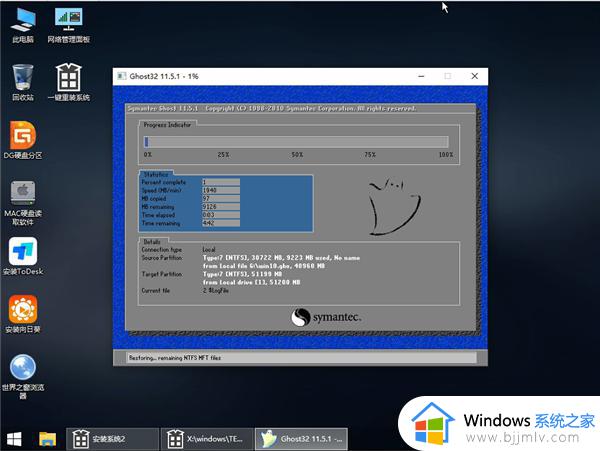Select the MAC硬盘读取软件 icon
Image resolution: width=600 pixels, height=451 pixels.
(x=23, y=203)
